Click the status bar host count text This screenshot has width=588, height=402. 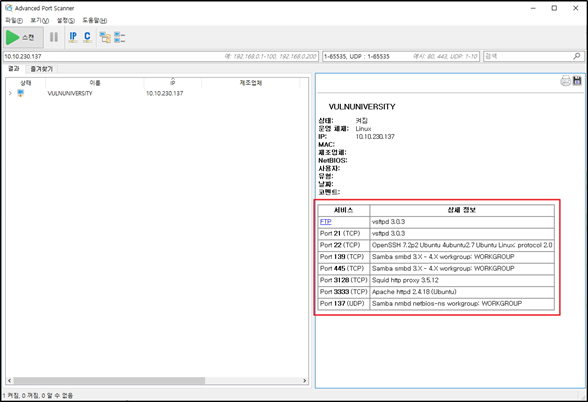tap(38, 395)
